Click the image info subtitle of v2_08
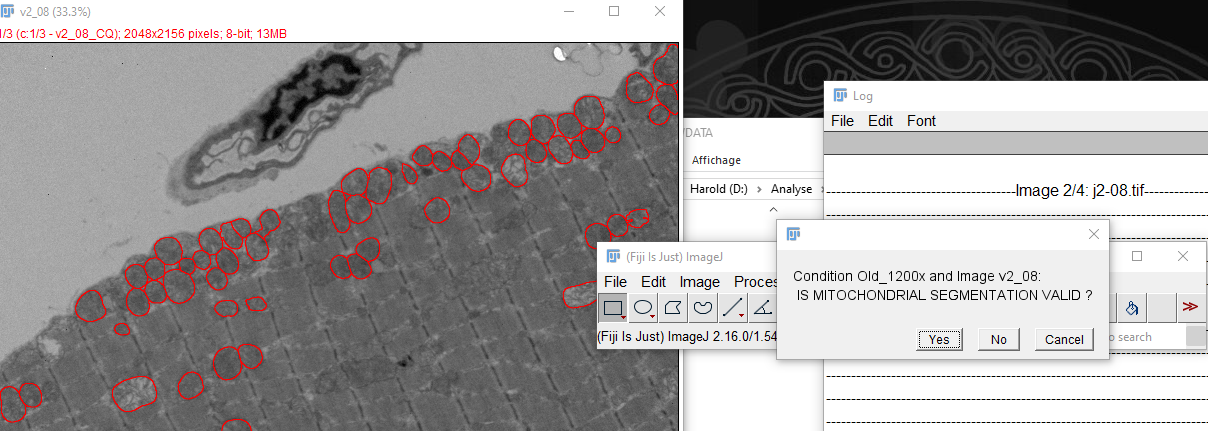Screen dimensions: 1208x431 coord(143,33)
